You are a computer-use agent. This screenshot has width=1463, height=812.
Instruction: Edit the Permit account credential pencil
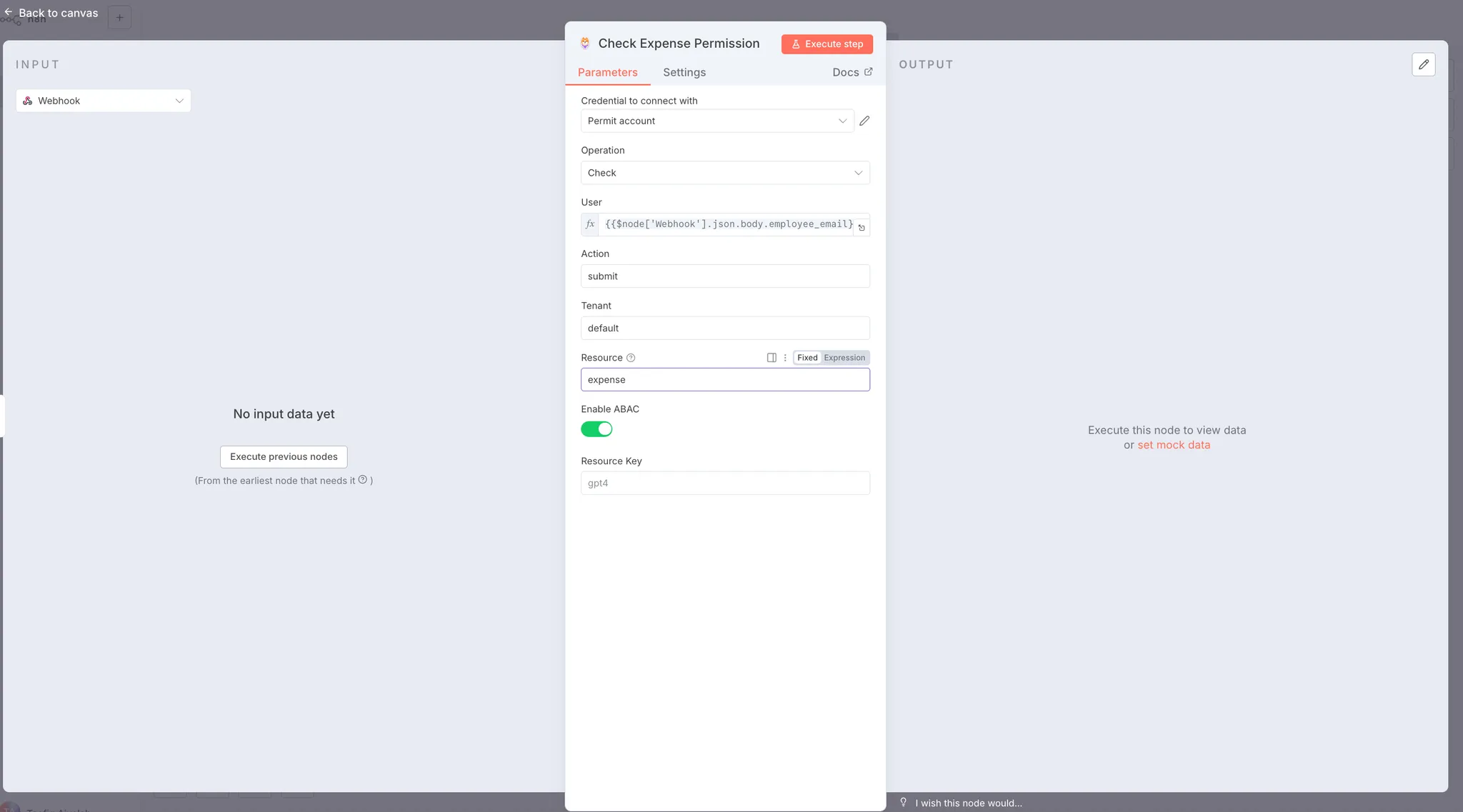click(864, 121)
